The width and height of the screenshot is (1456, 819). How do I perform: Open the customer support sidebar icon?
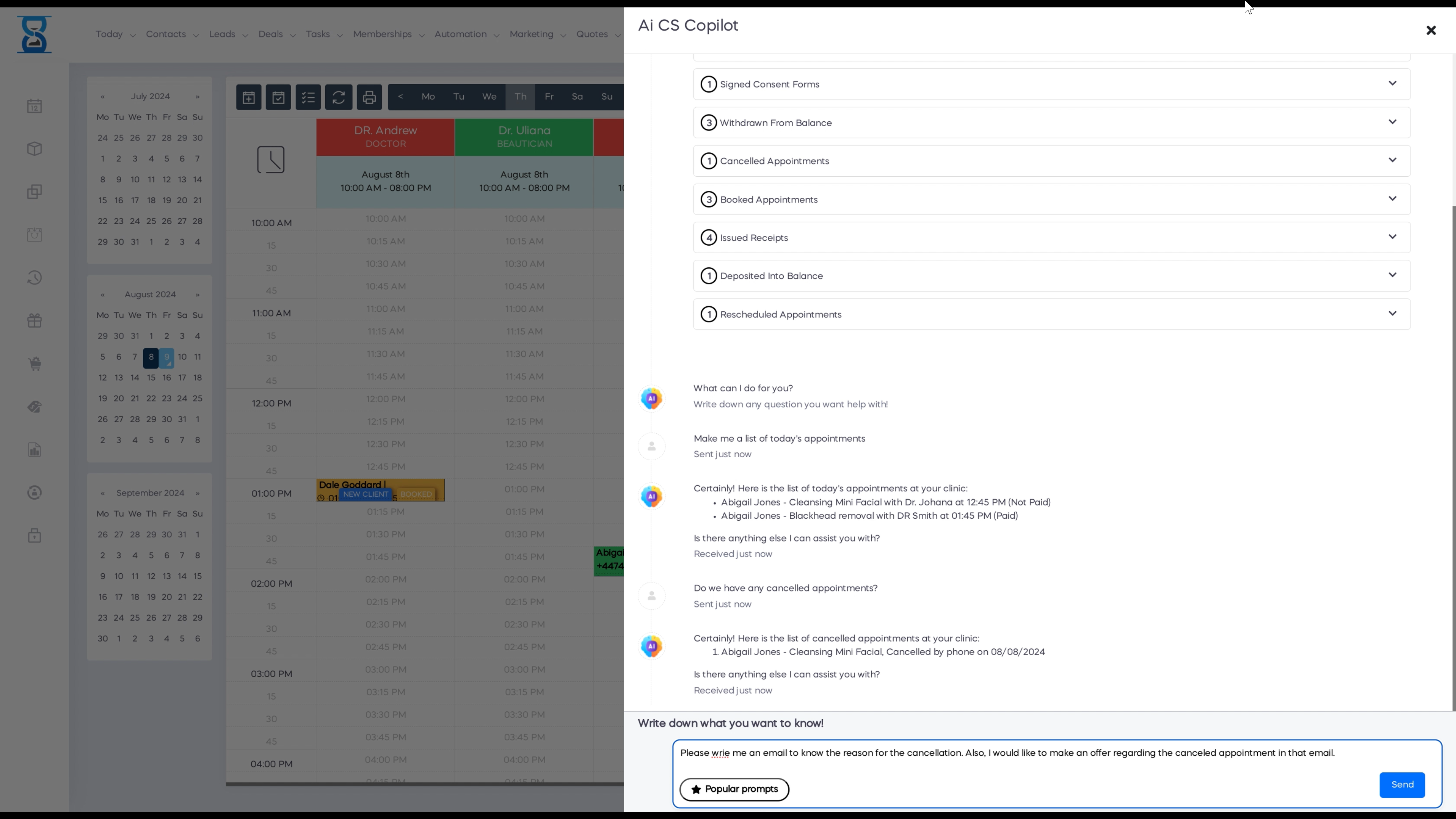click(x=35, y=492)
